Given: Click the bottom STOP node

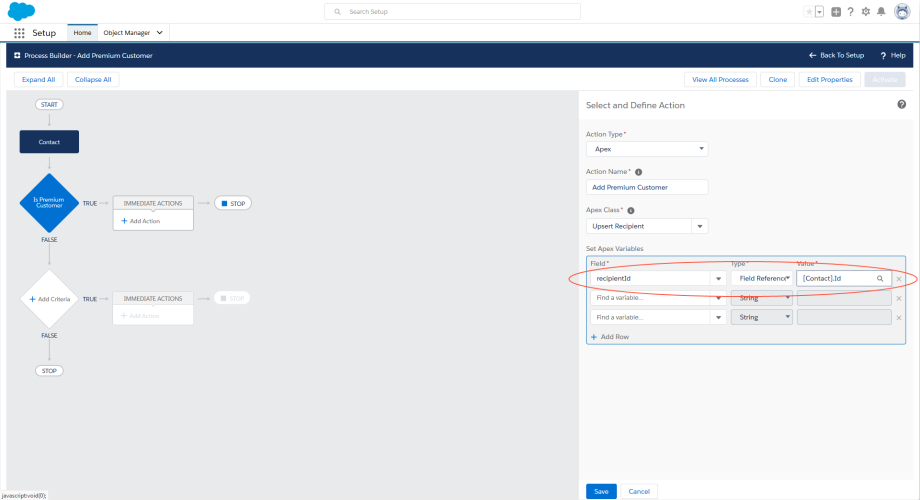Looking at the screenshot, I should 49,371.
